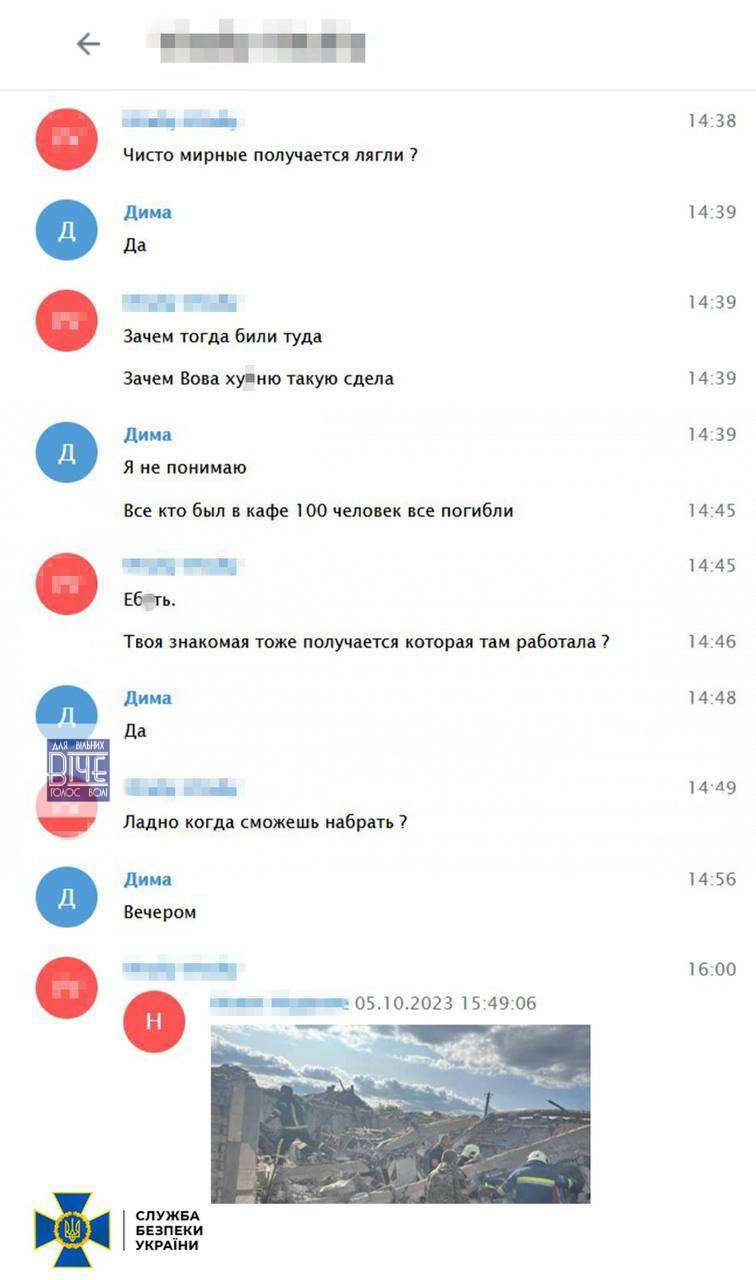Click the SBU emblem logo at the bottom
The height and width of the screenshot is (1280, 756).
pos(72,1229)
